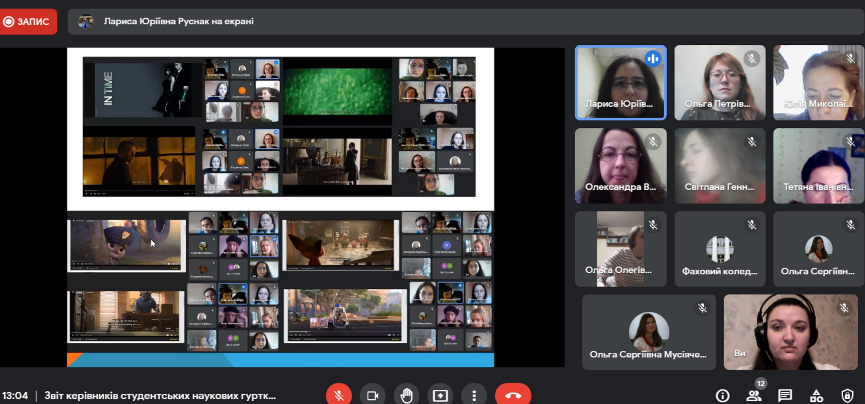Viewport: 865px width, 404px height.
Task: Raise hand using the hand icon
Action: click(x=407, y=395)
